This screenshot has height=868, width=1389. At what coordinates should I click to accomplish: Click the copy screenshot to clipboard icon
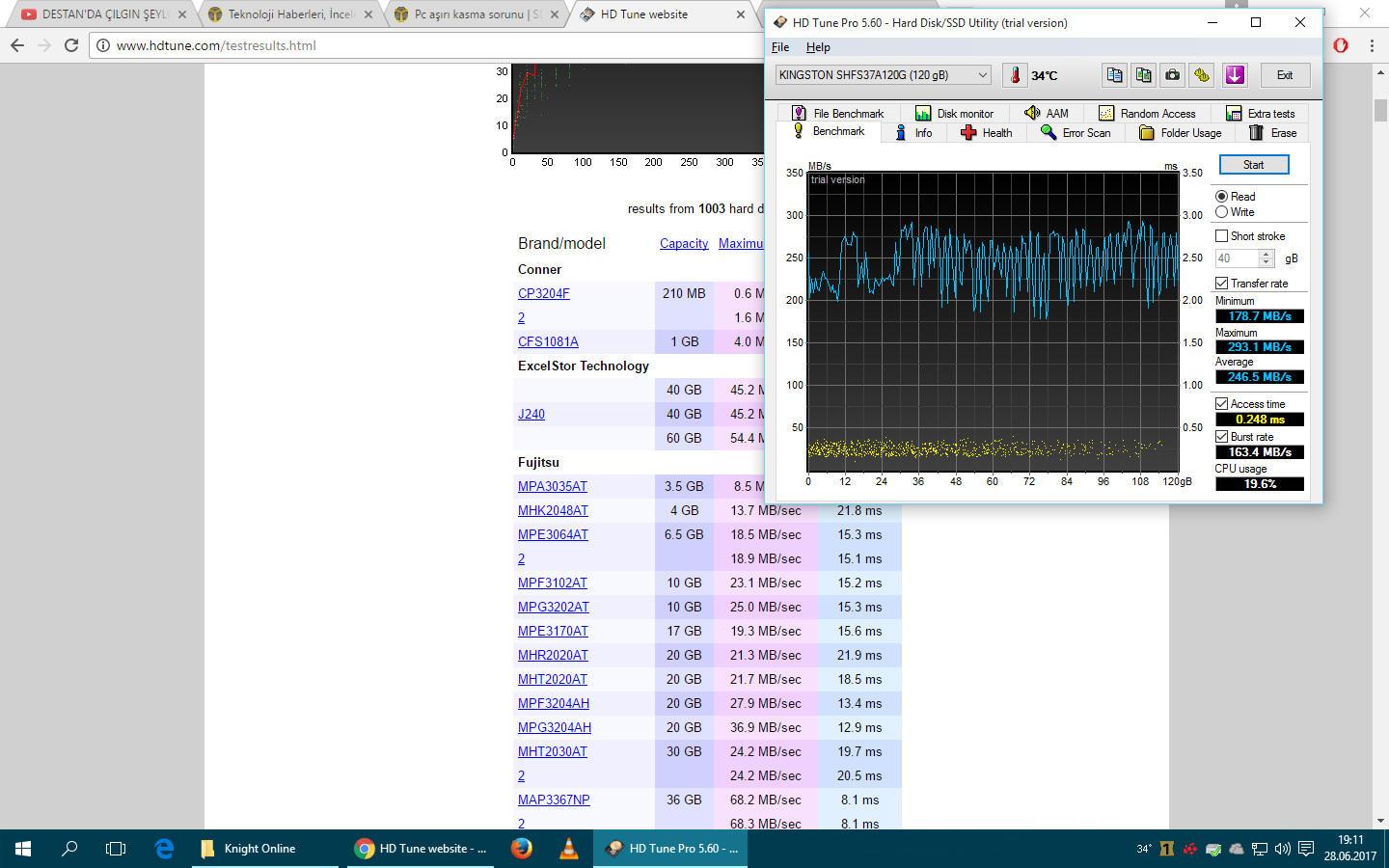click(x=1143, y=75)
